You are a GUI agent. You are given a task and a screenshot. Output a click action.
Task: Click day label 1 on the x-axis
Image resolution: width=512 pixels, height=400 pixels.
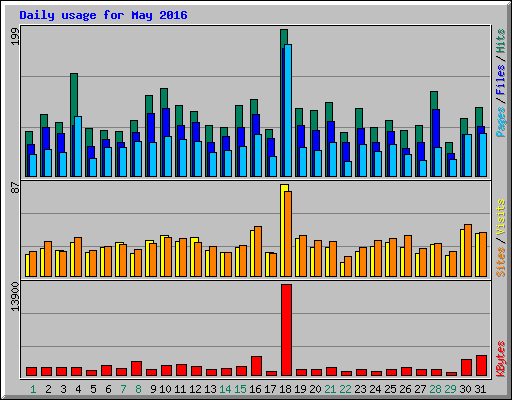pyautogui.click(x=33, y=389)
